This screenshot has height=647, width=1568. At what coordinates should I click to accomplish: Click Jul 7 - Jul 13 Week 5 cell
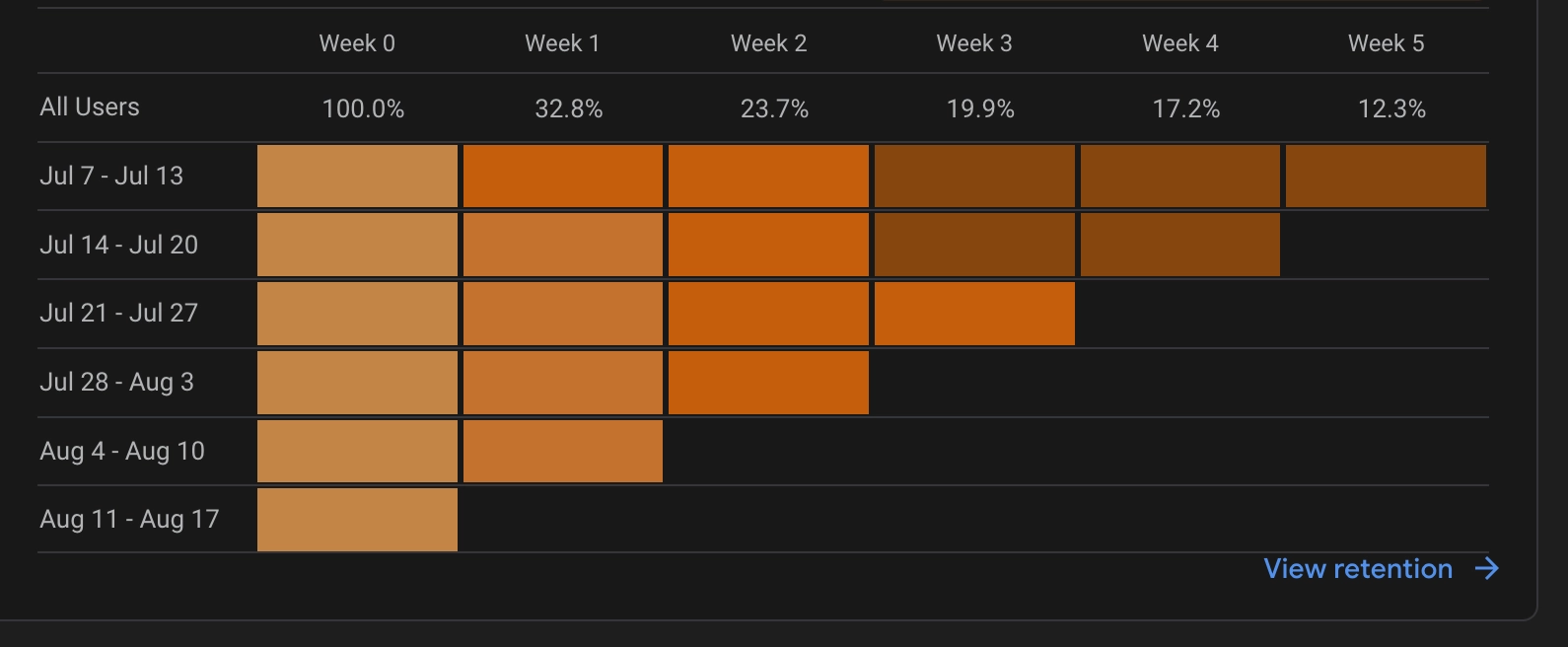pyautogui.click(x=1386, y=177)
